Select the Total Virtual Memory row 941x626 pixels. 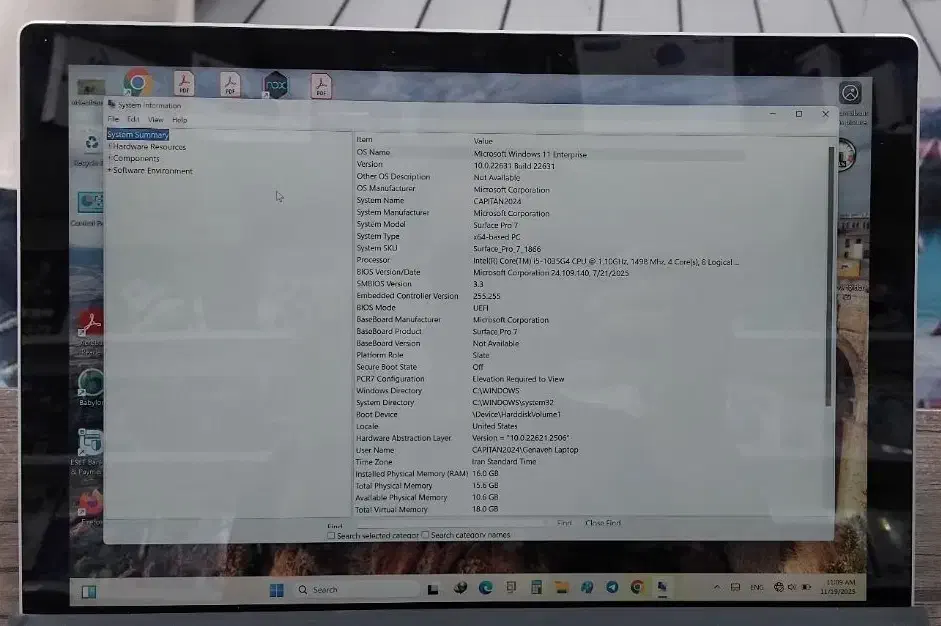click(x=549, y=509)
